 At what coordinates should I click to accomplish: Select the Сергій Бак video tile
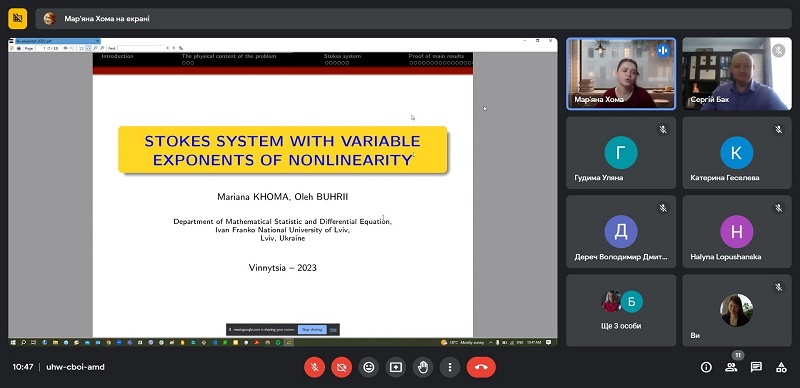tap(737, 74)
